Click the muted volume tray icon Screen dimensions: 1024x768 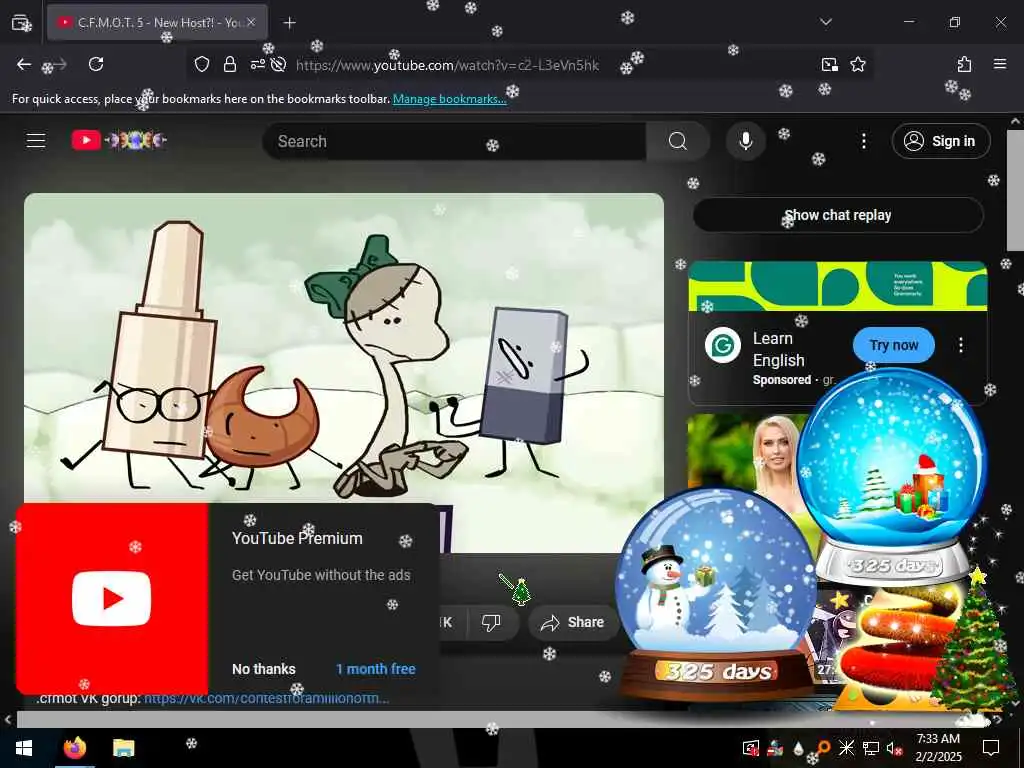coord(895,748)
